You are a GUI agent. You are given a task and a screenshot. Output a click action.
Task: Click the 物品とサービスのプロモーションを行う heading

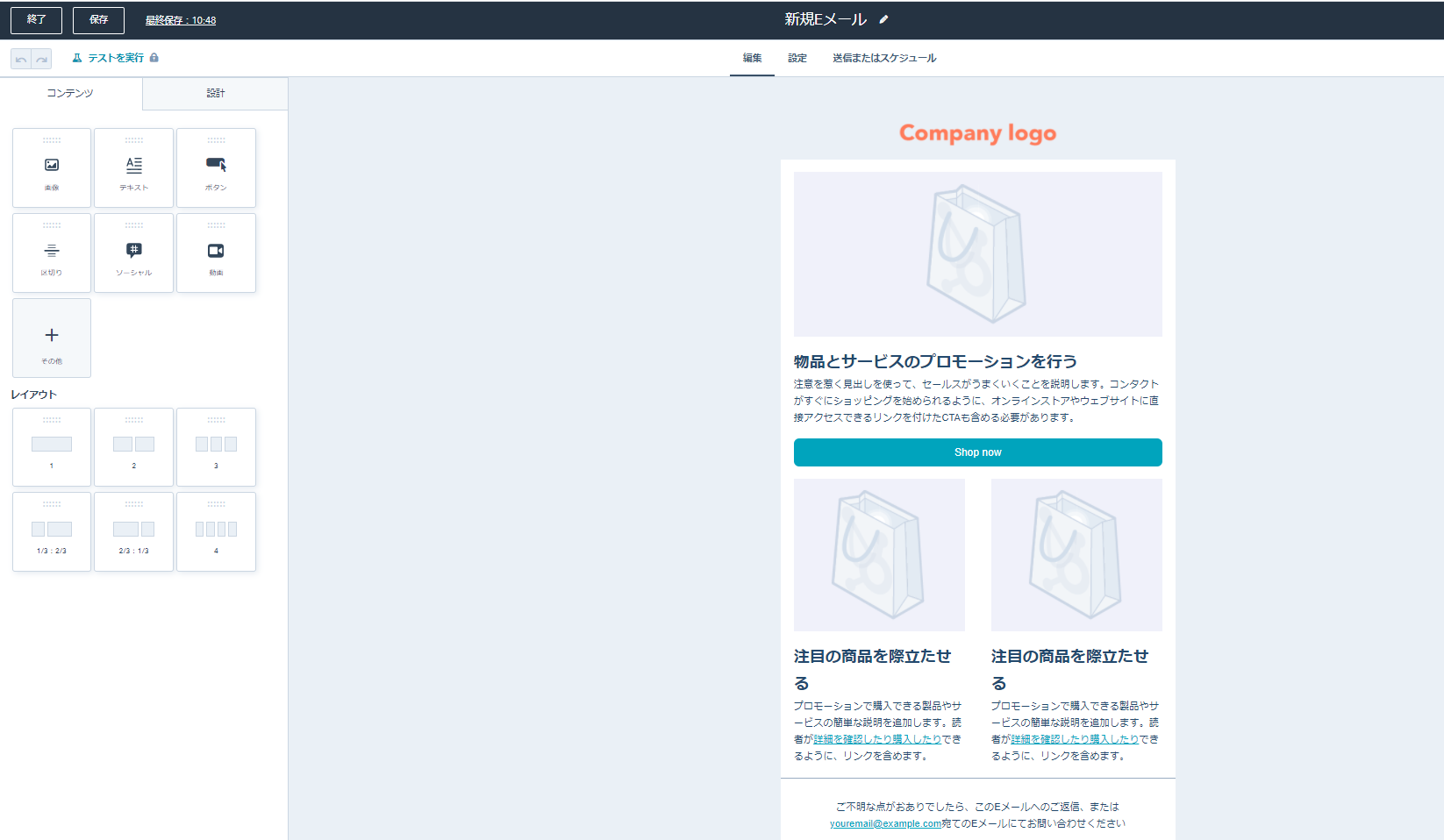click(x=935, y=361)
